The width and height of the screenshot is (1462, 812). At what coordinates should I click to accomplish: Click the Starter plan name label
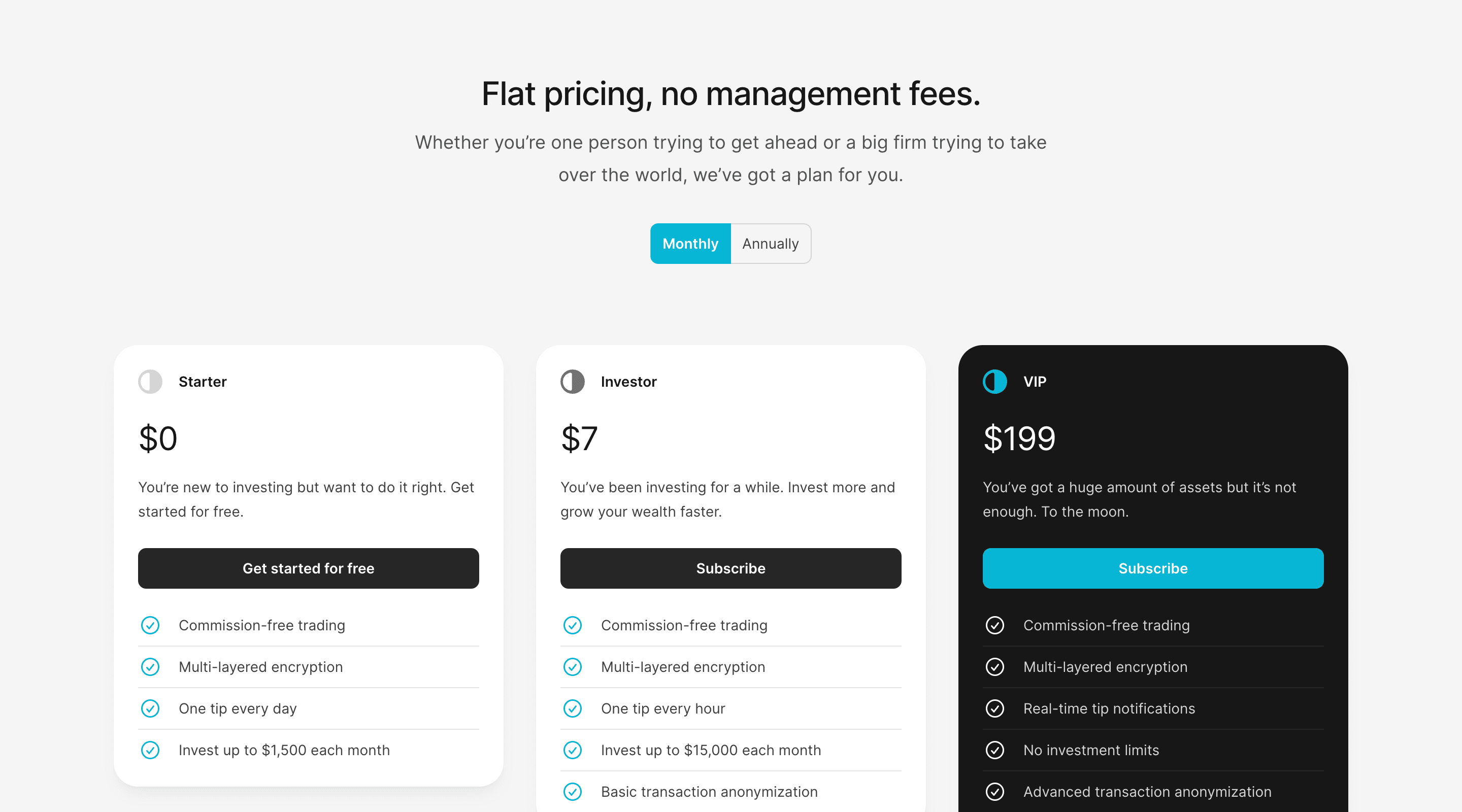coord(203,382)
